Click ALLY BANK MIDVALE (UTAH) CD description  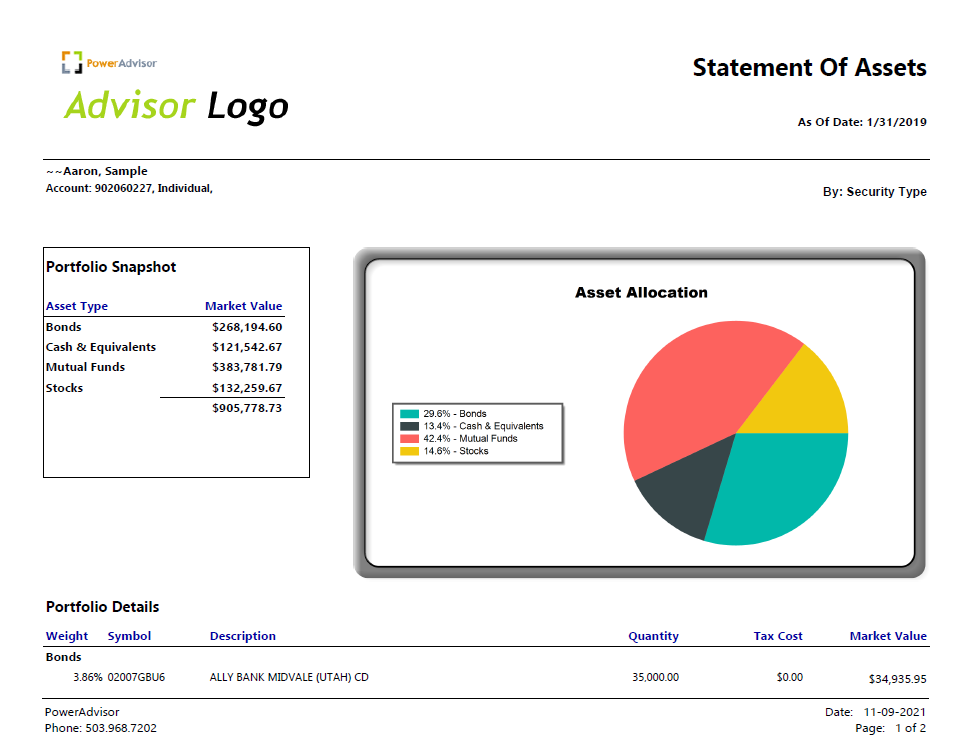click(x=289, y=677)
